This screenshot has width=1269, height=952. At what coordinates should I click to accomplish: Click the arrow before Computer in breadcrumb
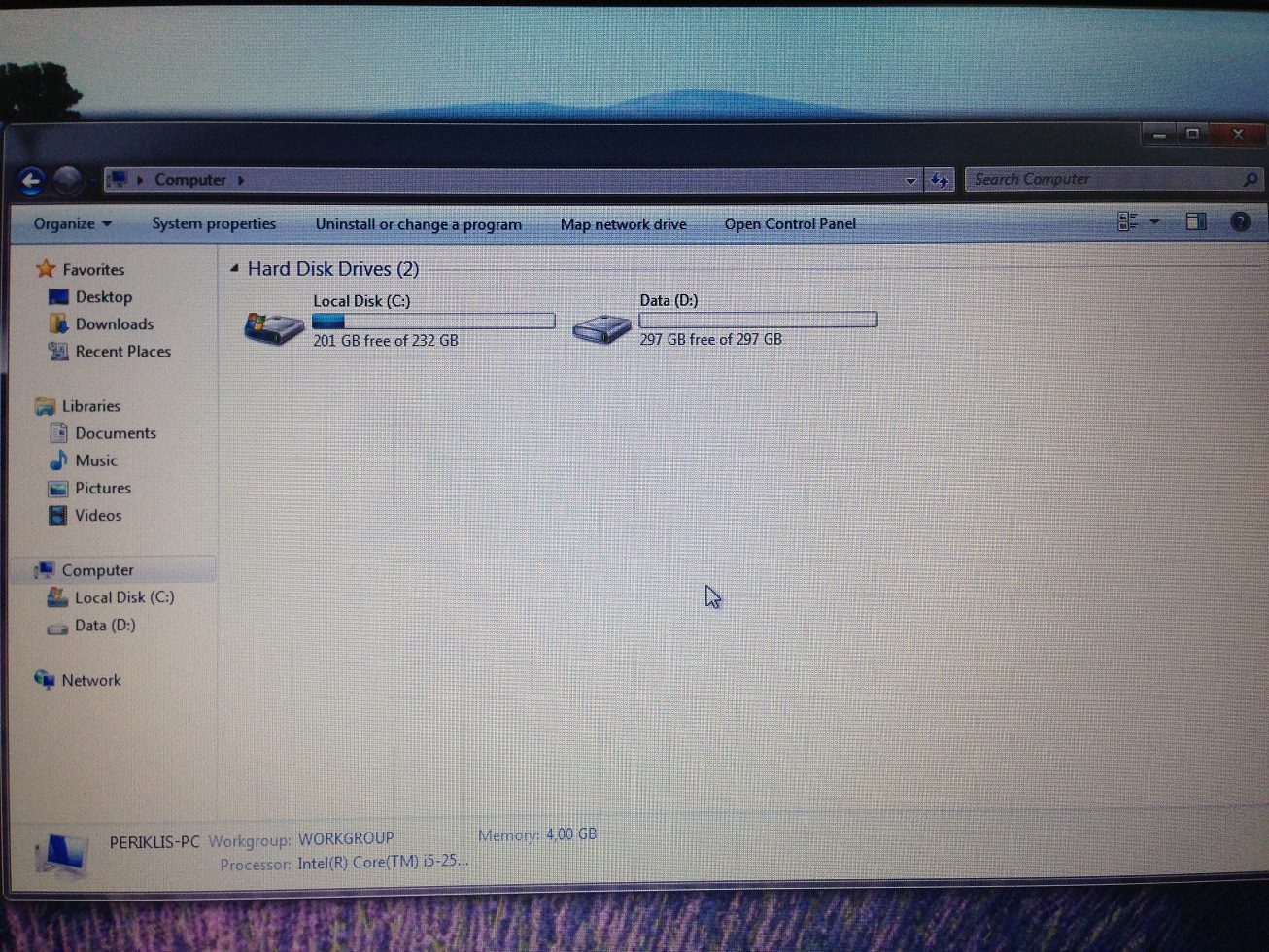[140, 180]
